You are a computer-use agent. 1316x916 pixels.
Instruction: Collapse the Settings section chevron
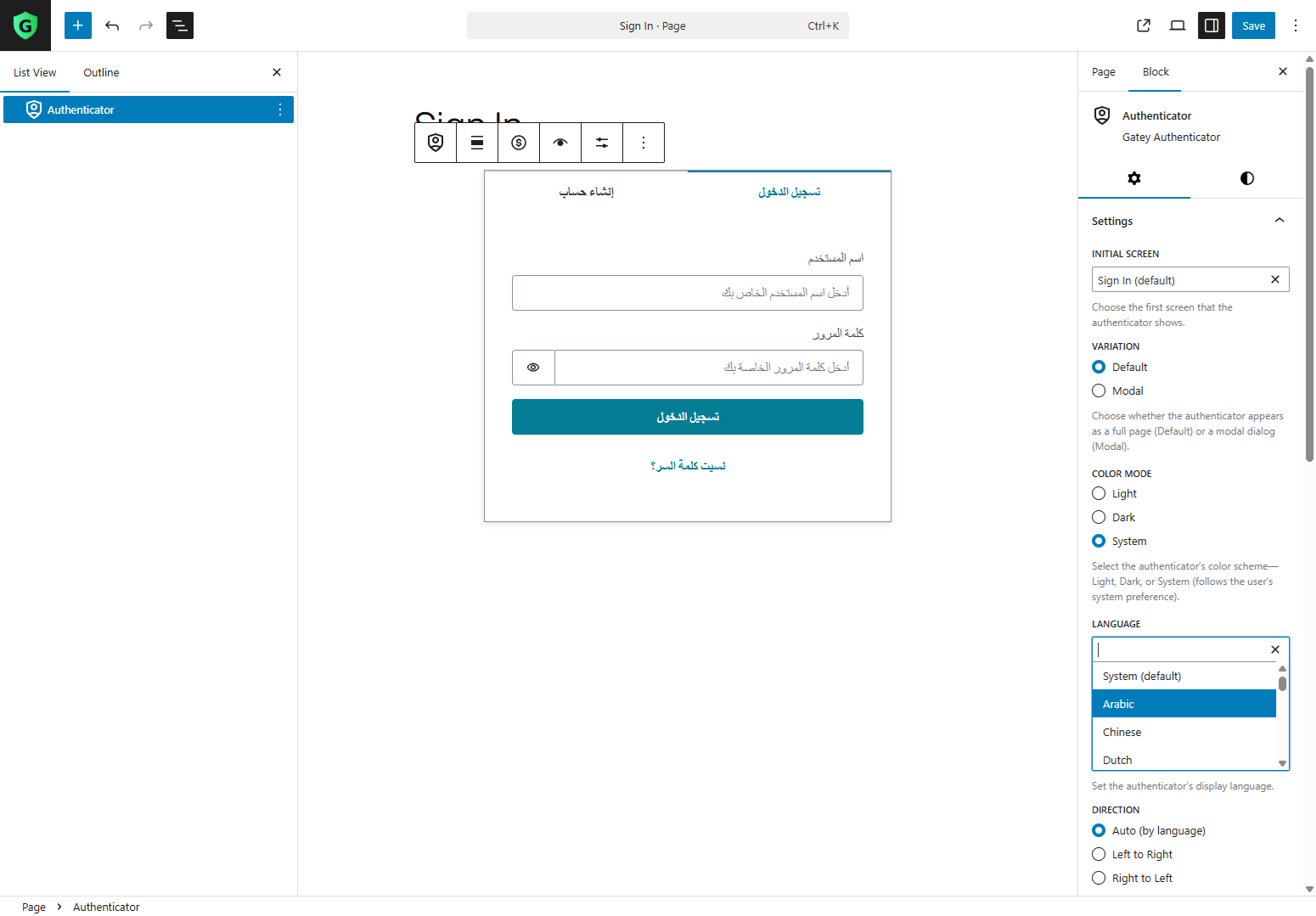(x=1279, y=221)
